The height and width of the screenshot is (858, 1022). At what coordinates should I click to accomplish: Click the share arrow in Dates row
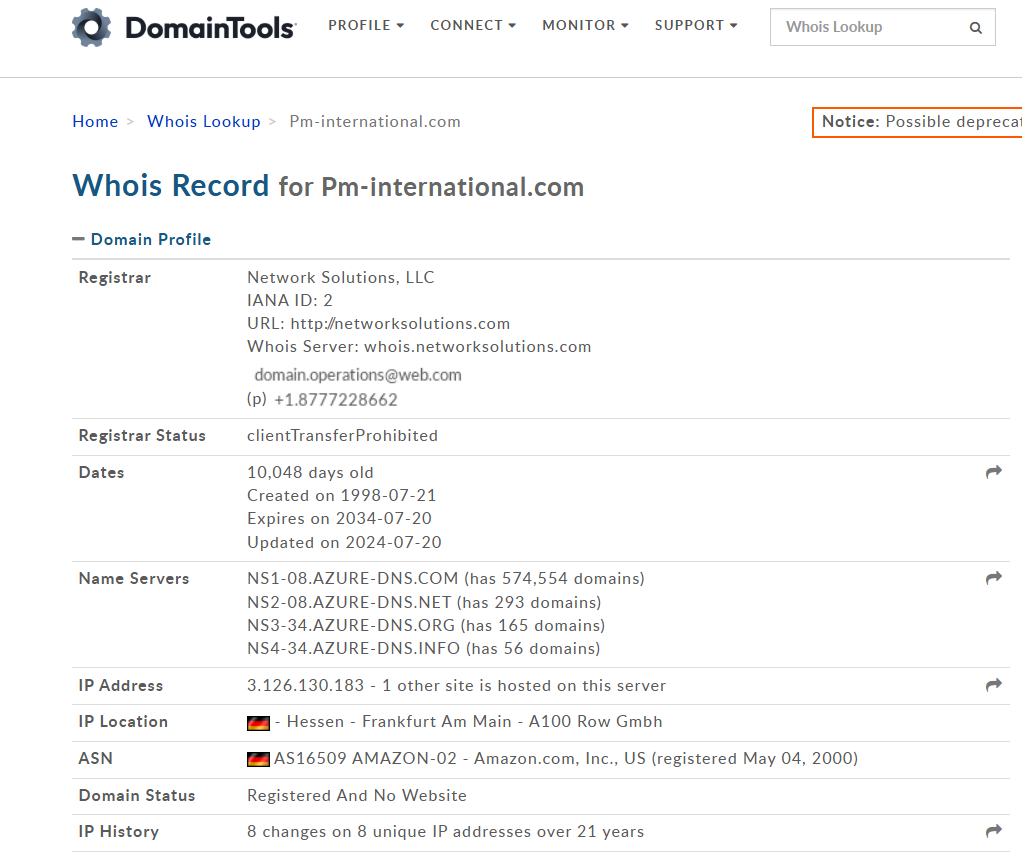(x=993, y=472)
